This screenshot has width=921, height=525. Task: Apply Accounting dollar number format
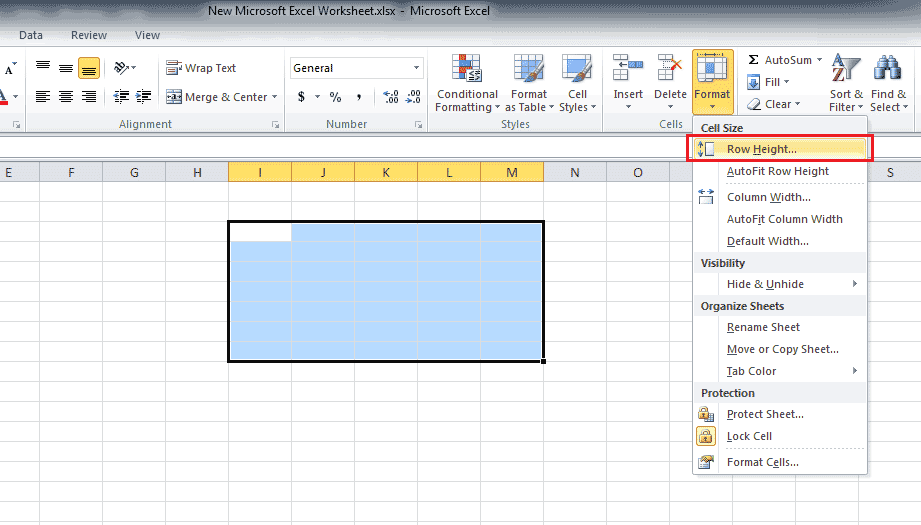click(x=301, y=97)
